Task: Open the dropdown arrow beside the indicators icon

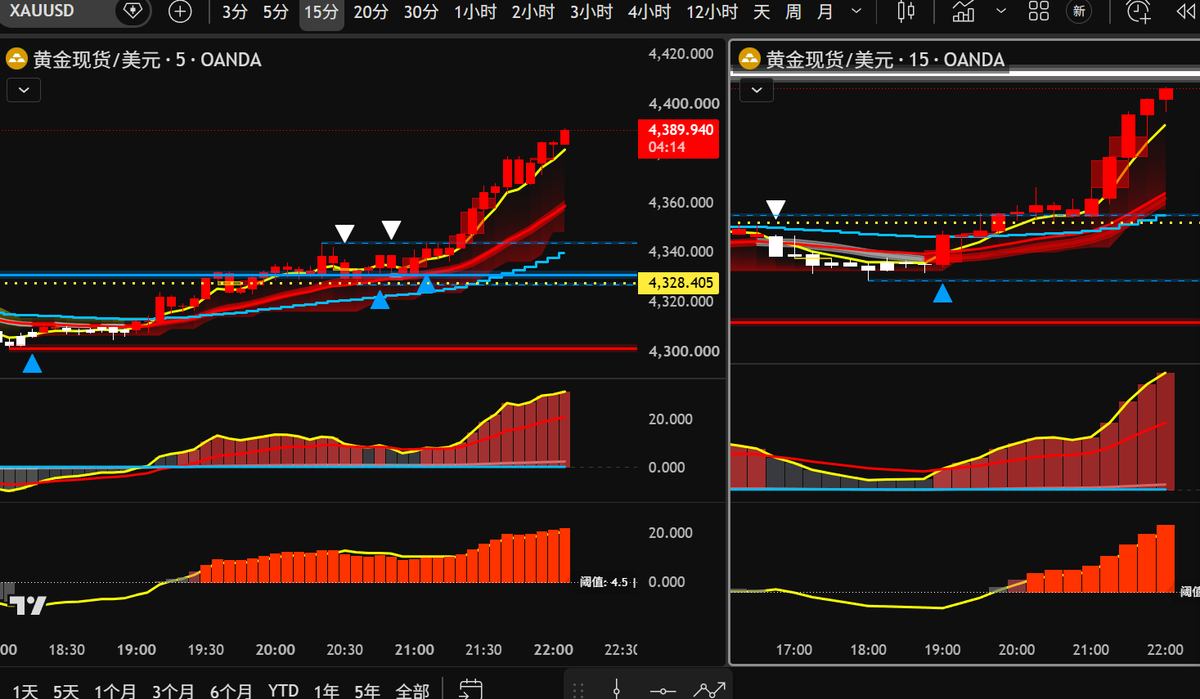Action: (x=1002, y=12)
